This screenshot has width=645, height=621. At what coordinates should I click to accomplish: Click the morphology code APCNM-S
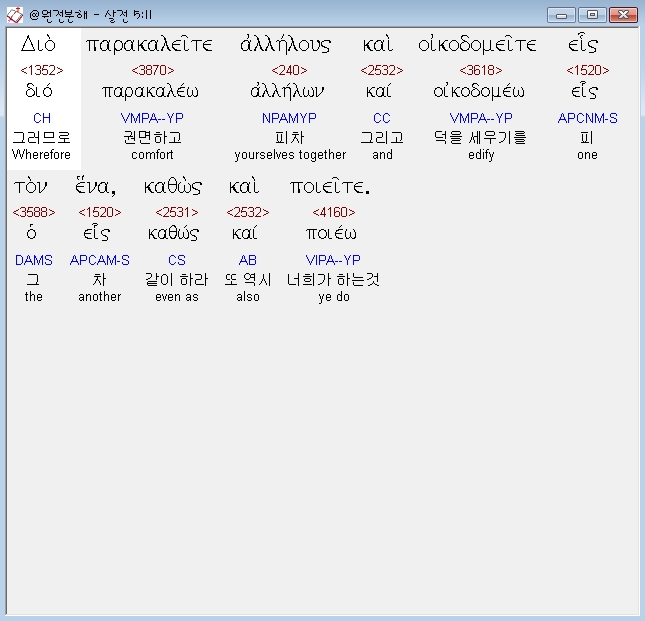coord(587,118)
